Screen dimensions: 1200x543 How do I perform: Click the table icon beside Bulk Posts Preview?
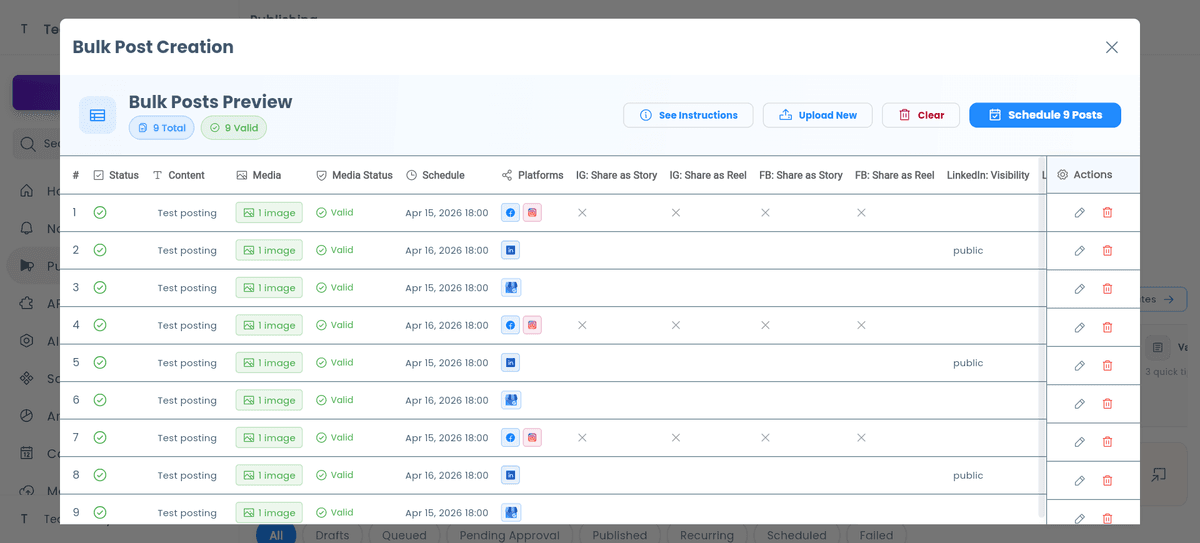tap(98, 115)
